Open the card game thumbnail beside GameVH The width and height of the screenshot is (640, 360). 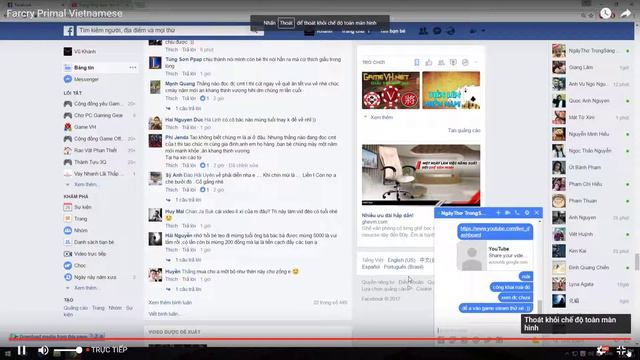pyautogui.click(x=451, y=90)
